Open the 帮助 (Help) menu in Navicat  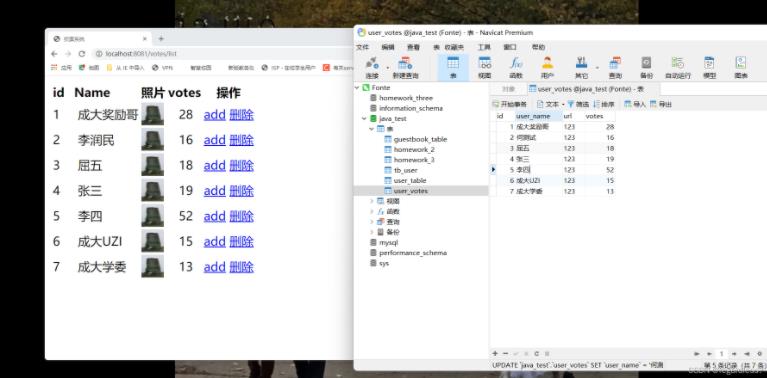point(538,47)
